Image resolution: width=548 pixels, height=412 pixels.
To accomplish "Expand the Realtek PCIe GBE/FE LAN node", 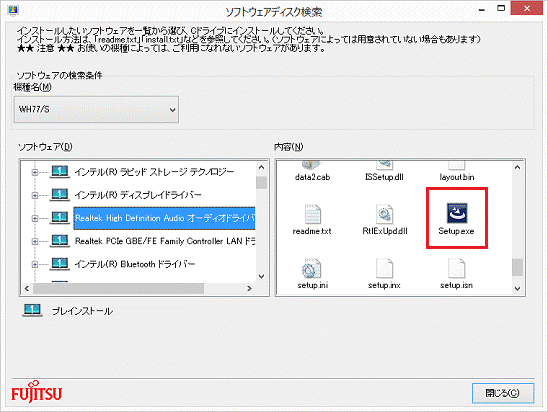I will click(35, 241).
